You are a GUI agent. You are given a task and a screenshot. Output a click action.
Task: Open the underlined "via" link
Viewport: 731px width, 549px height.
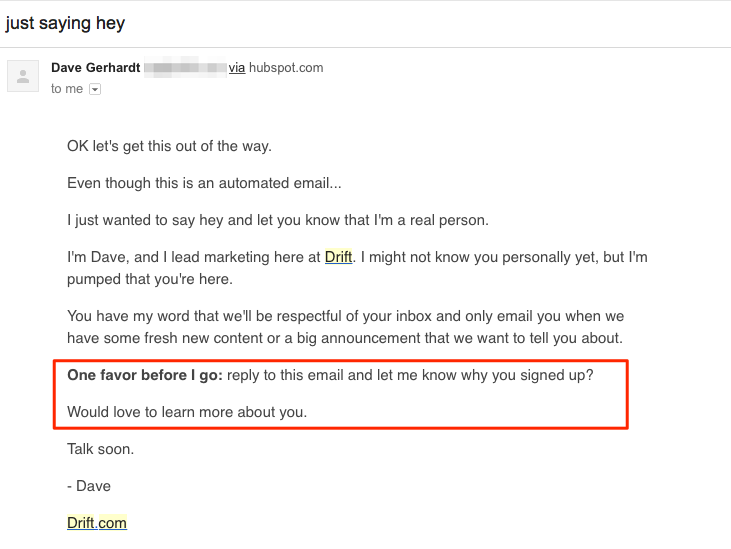pos(237,68)
